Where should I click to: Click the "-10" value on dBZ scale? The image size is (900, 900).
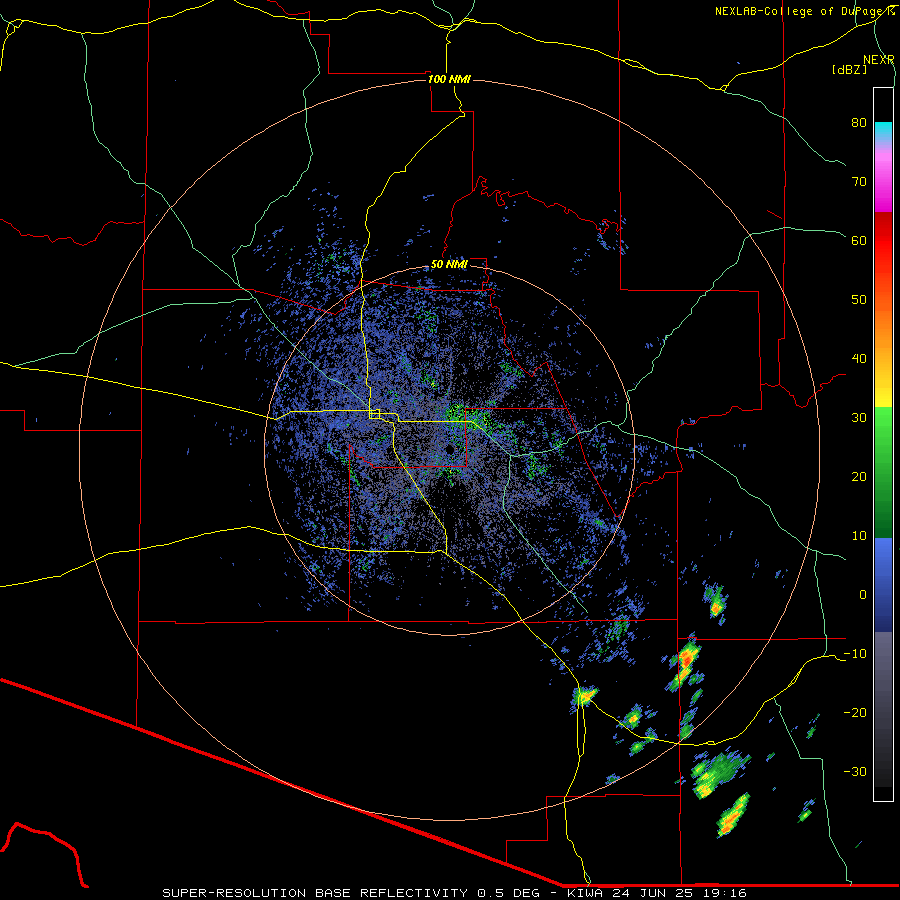point(855,654)
